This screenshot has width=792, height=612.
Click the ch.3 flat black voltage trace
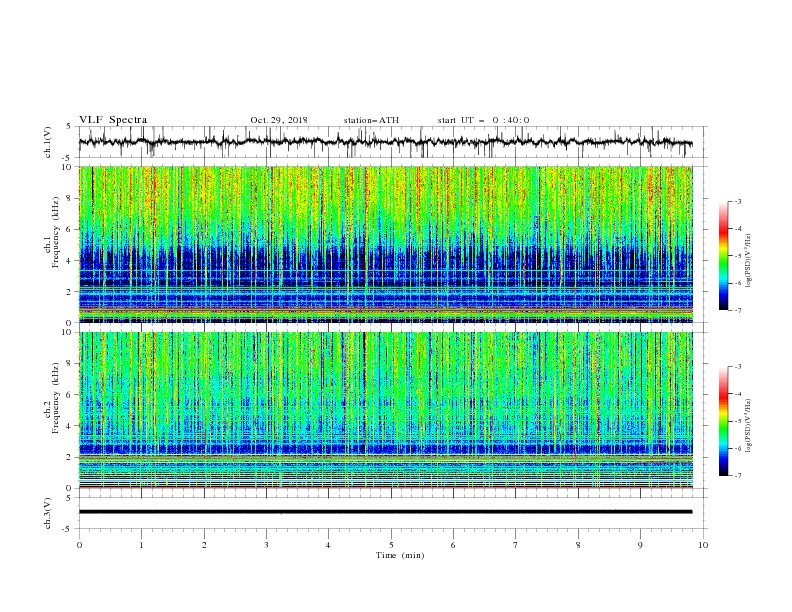(x=385, y=512)
